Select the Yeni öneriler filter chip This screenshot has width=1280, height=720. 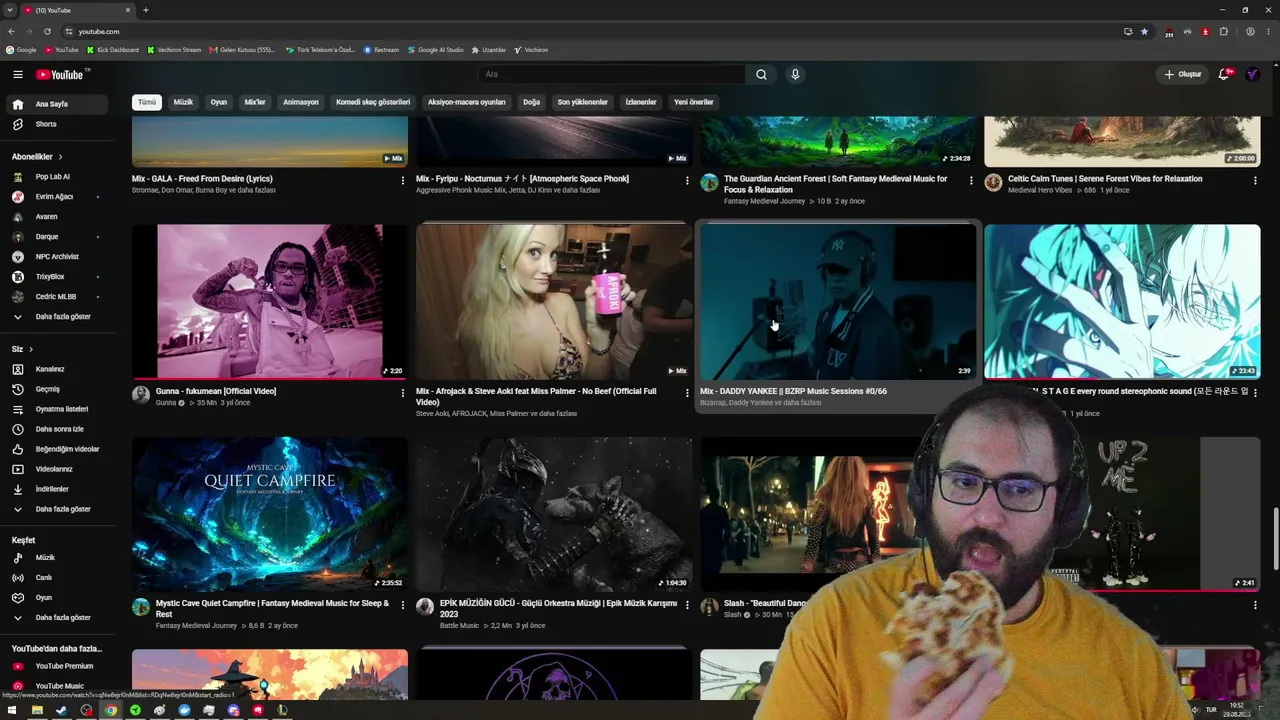point(694,102)
